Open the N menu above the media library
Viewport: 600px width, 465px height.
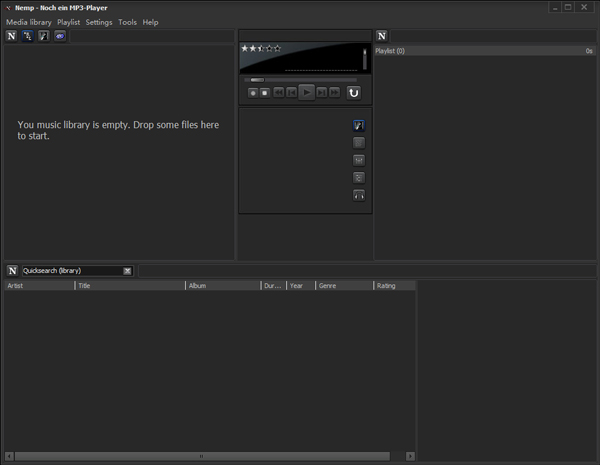tap(11, 36)
